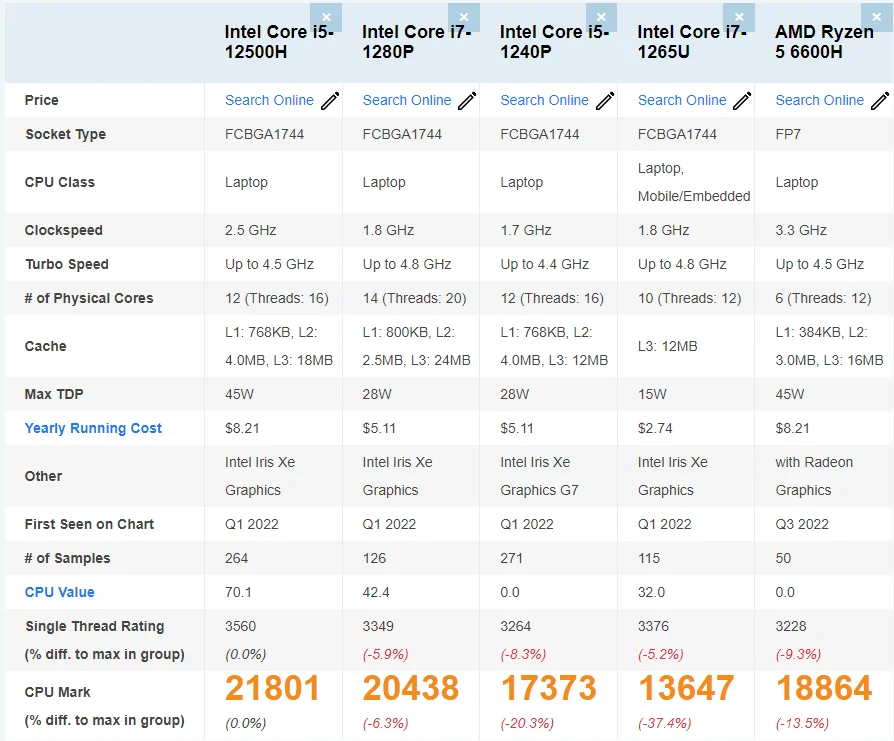Edit price pencil icon for i7-1265U
This screenshot has width=894, height=741.
coord(742,101)
